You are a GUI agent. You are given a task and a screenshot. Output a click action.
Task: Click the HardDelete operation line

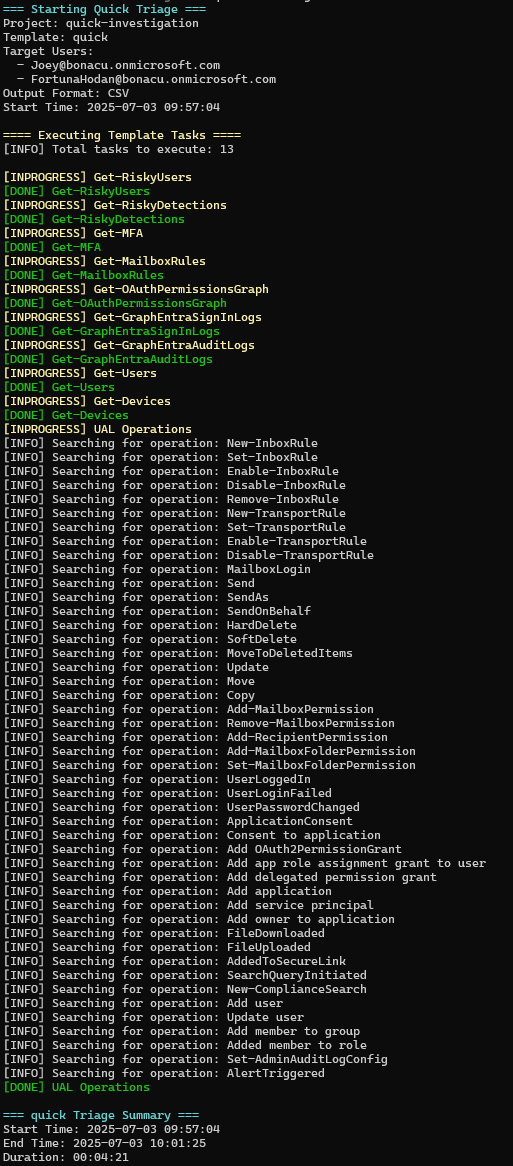(150, 625)
